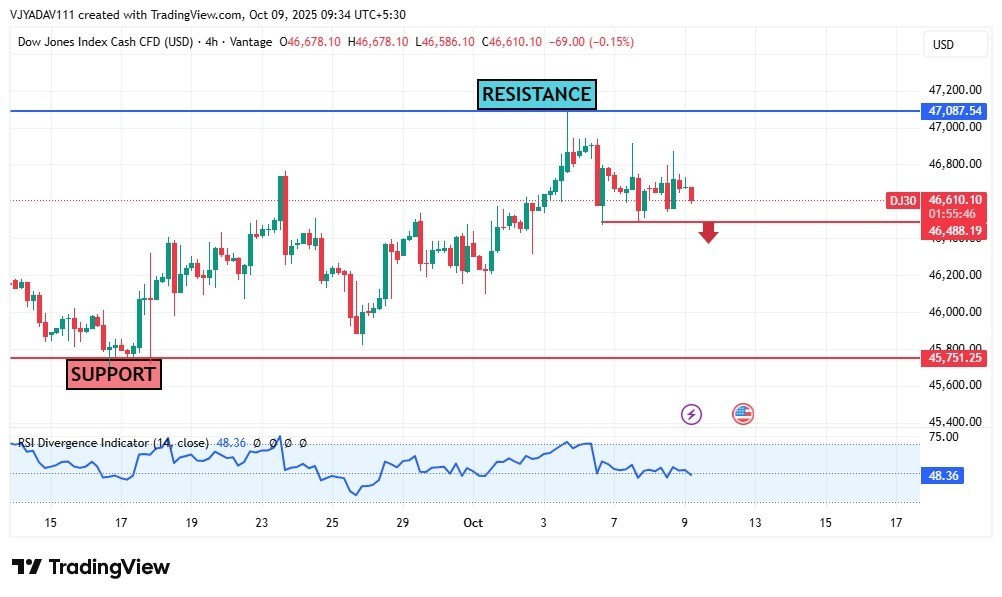
Task: Click the purple lightning bolt event icon
Action: coord(690,414)
